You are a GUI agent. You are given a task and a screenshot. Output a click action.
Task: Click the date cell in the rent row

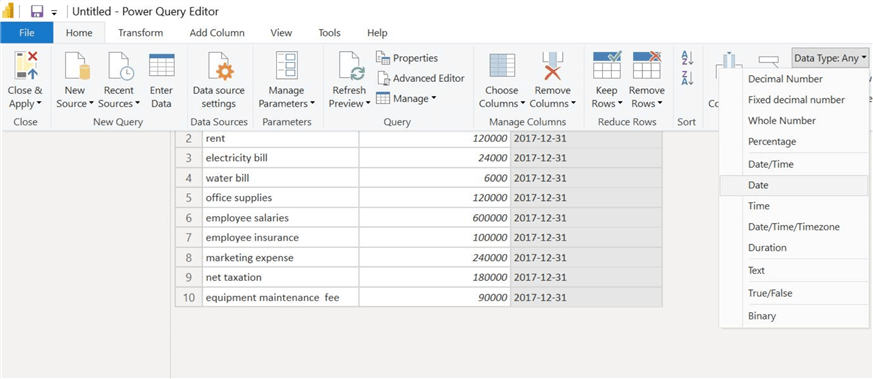click(x=586, y=138)
